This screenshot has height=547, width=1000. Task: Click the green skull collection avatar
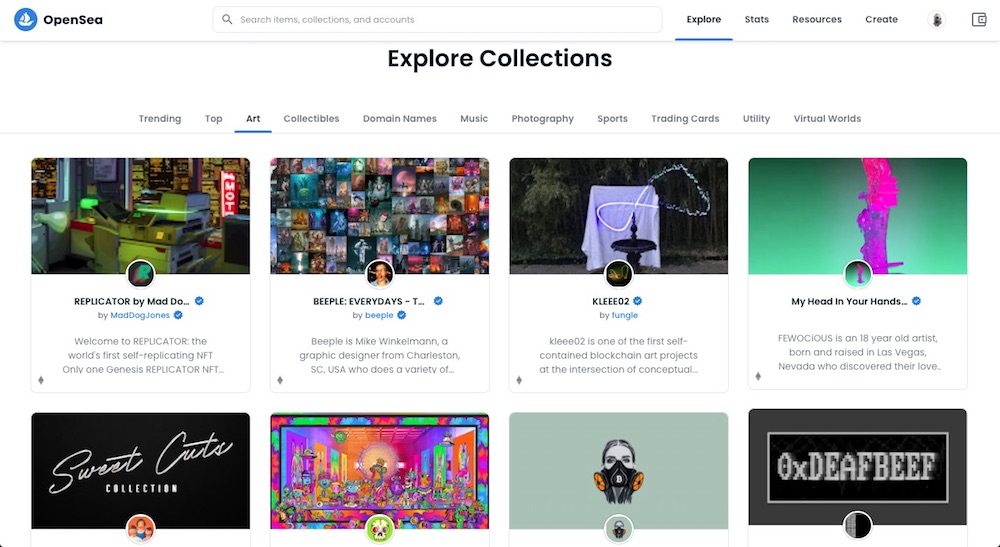379,529
